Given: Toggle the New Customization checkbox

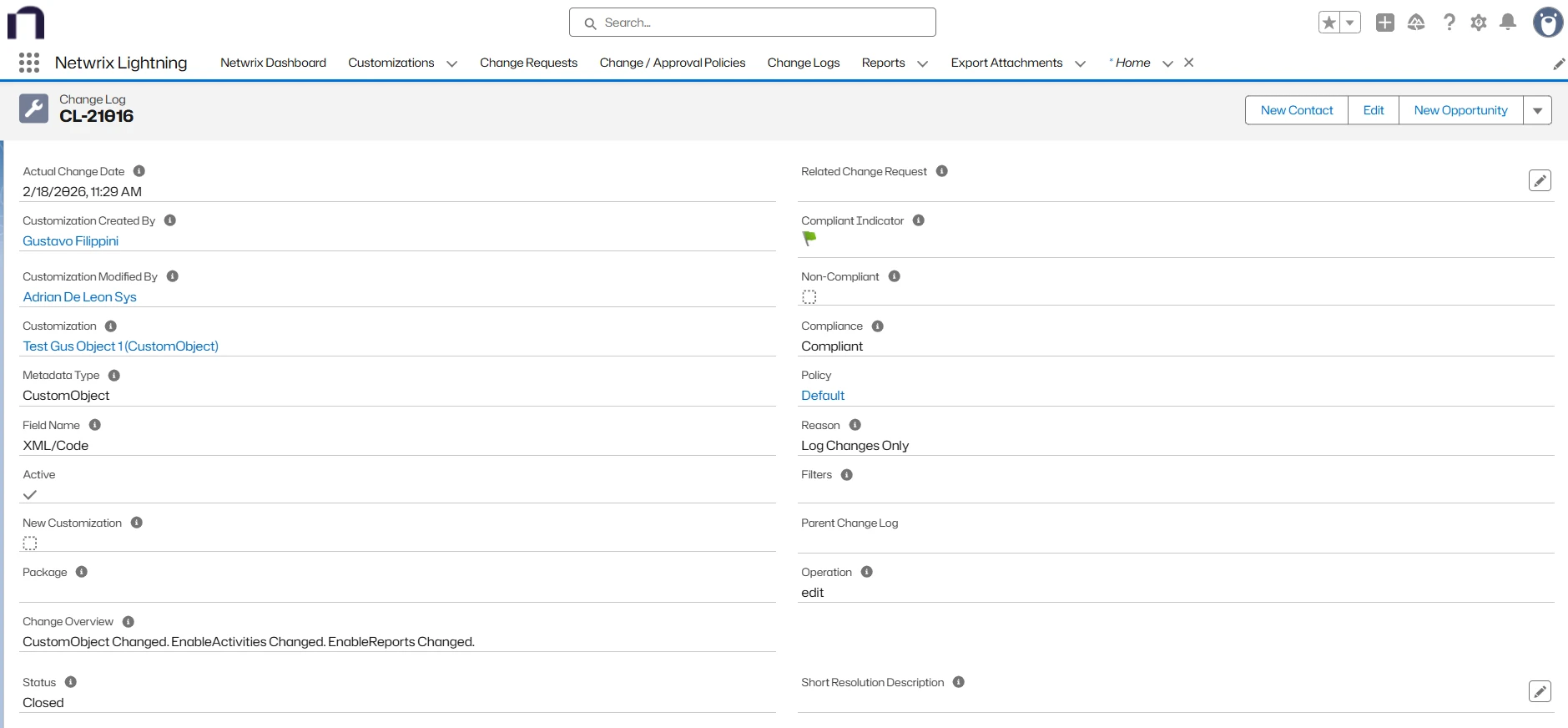Looking at the screenshot, I should [x=30, y=543].
